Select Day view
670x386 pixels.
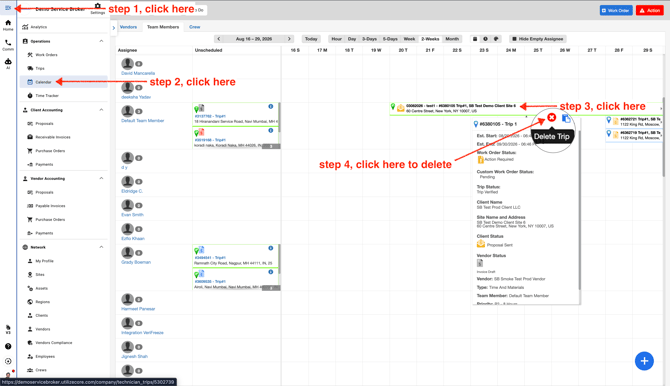352,39
